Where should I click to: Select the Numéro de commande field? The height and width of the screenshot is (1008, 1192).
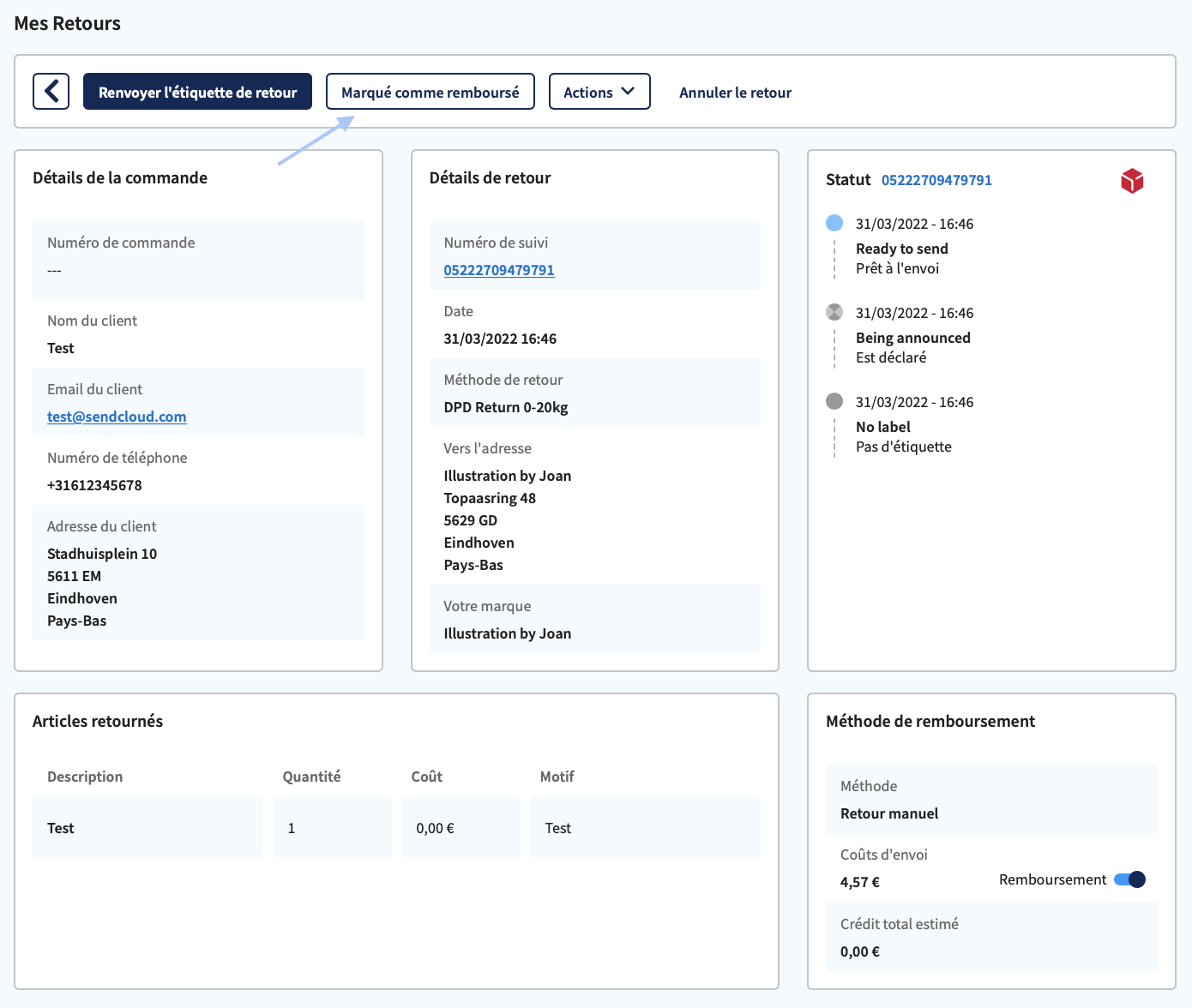198,260
